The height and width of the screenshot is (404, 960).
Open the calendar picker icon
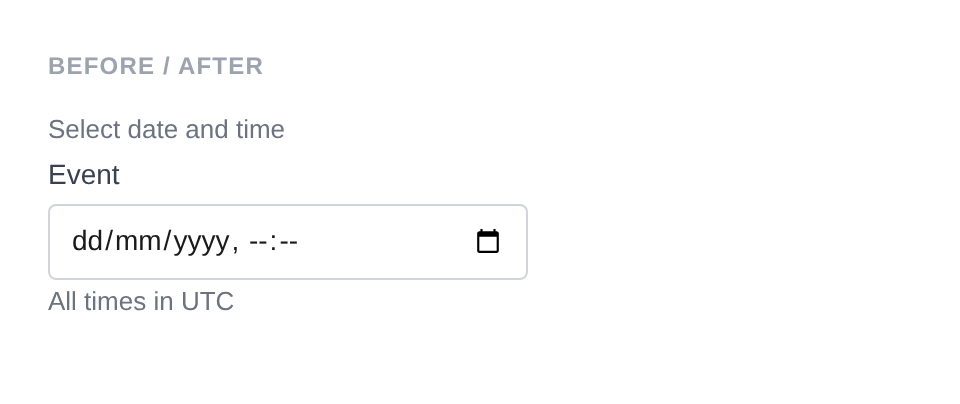(488, 242)
